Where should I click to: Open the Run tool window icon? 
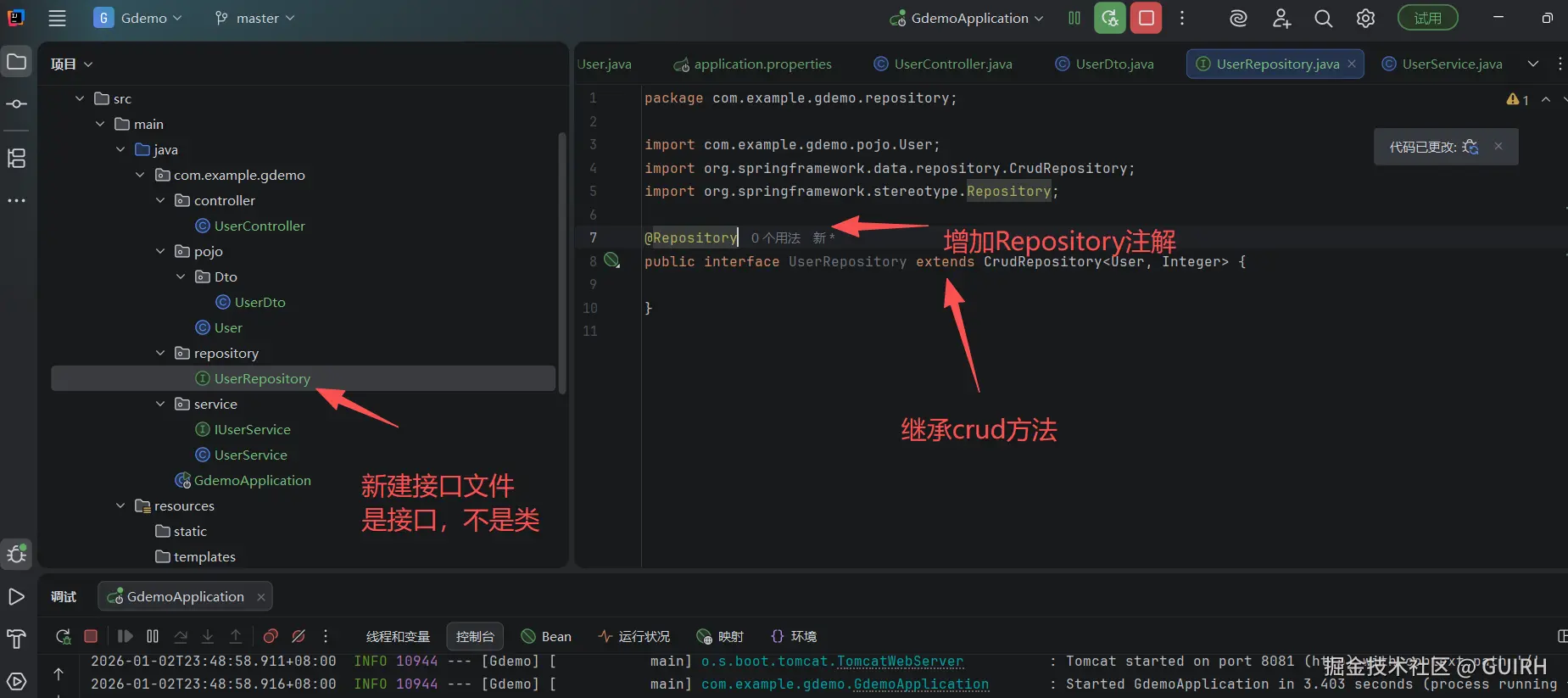(x=16, y=596)
